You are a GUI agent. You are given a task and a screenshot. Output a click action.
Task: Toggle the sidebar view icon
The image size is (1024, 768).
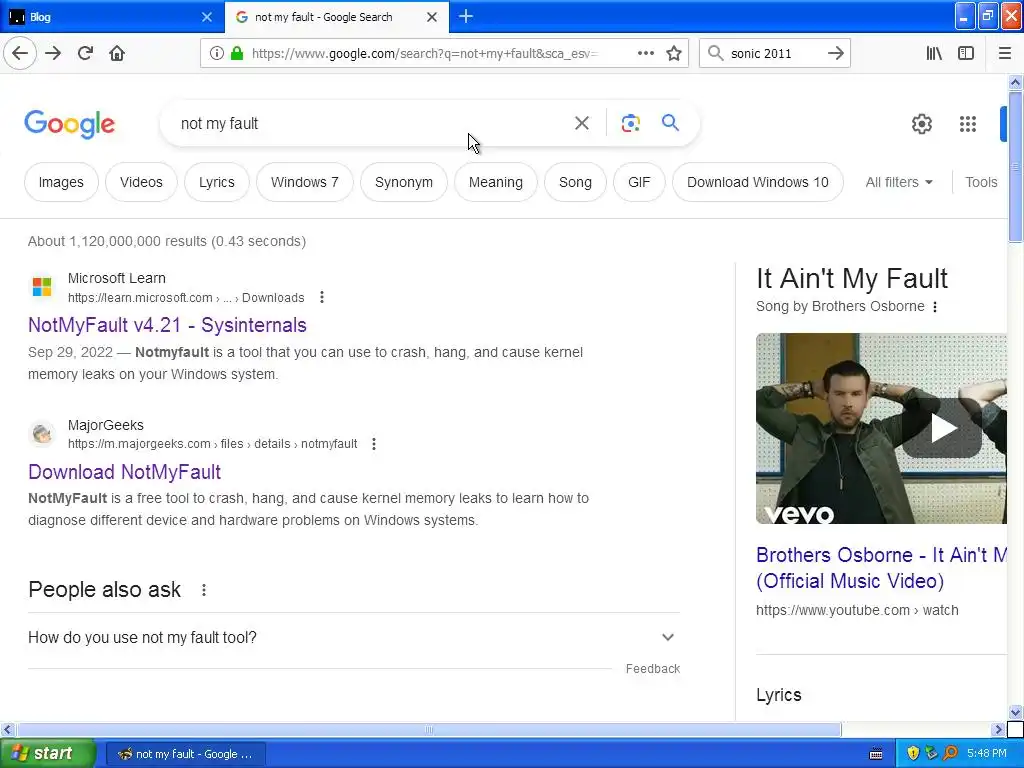point(966,53)
